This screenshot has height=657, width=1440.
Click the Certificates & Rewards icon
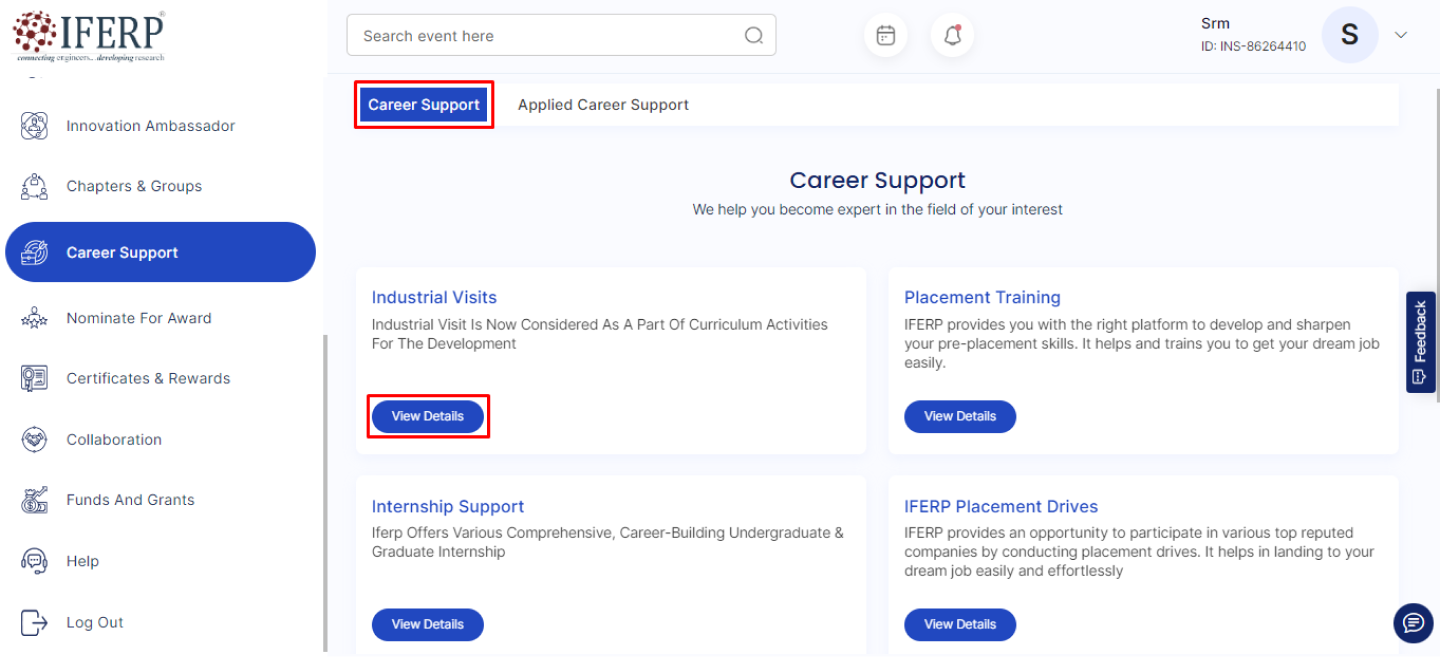coord(34,378)
